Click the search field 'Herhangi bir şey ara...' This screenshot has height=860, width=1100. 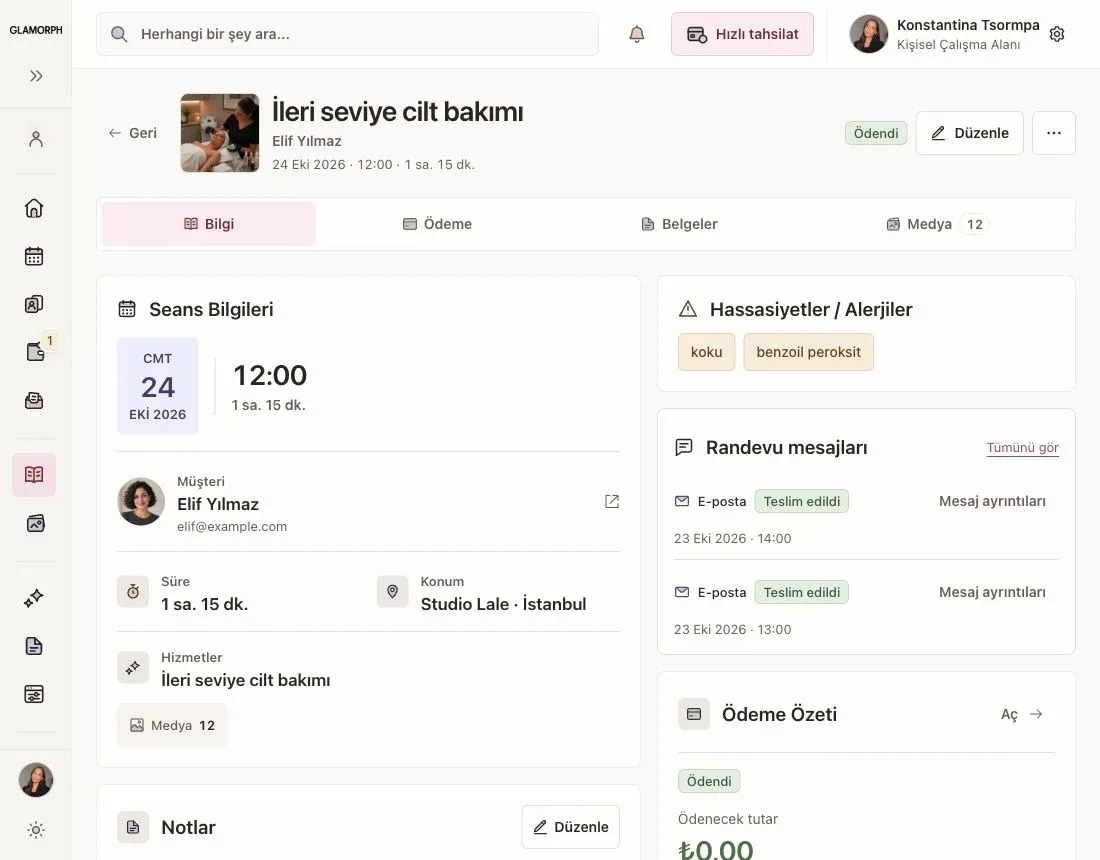pyautogui.click(x=347, y=34)
